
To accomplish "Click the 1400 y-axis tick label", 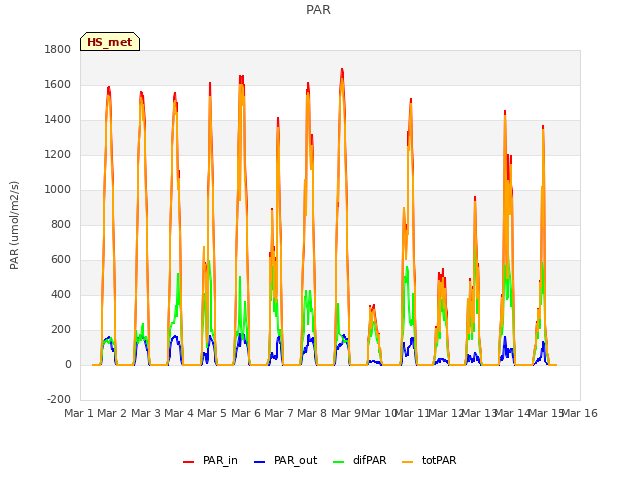I will click(x=58, y=120).
